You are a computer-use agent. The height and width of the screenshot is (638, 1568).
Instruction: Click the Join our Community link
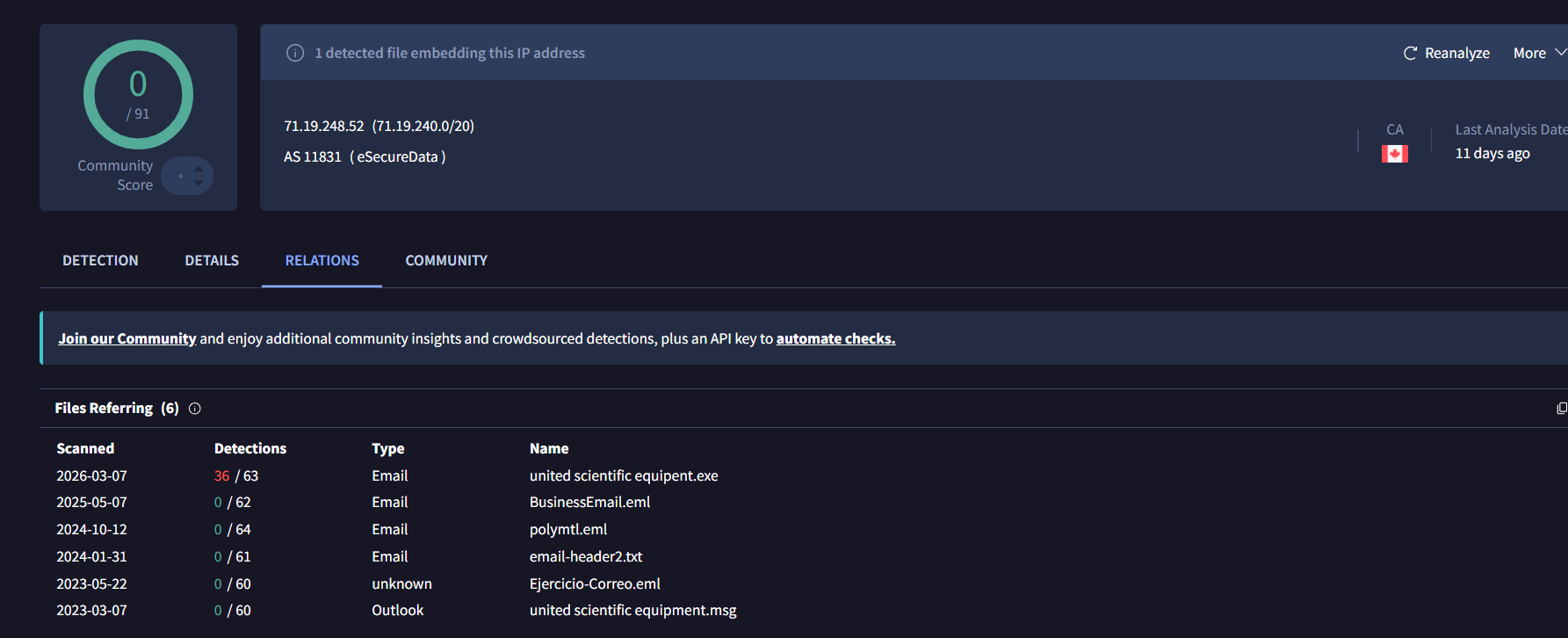pos(127,338)
